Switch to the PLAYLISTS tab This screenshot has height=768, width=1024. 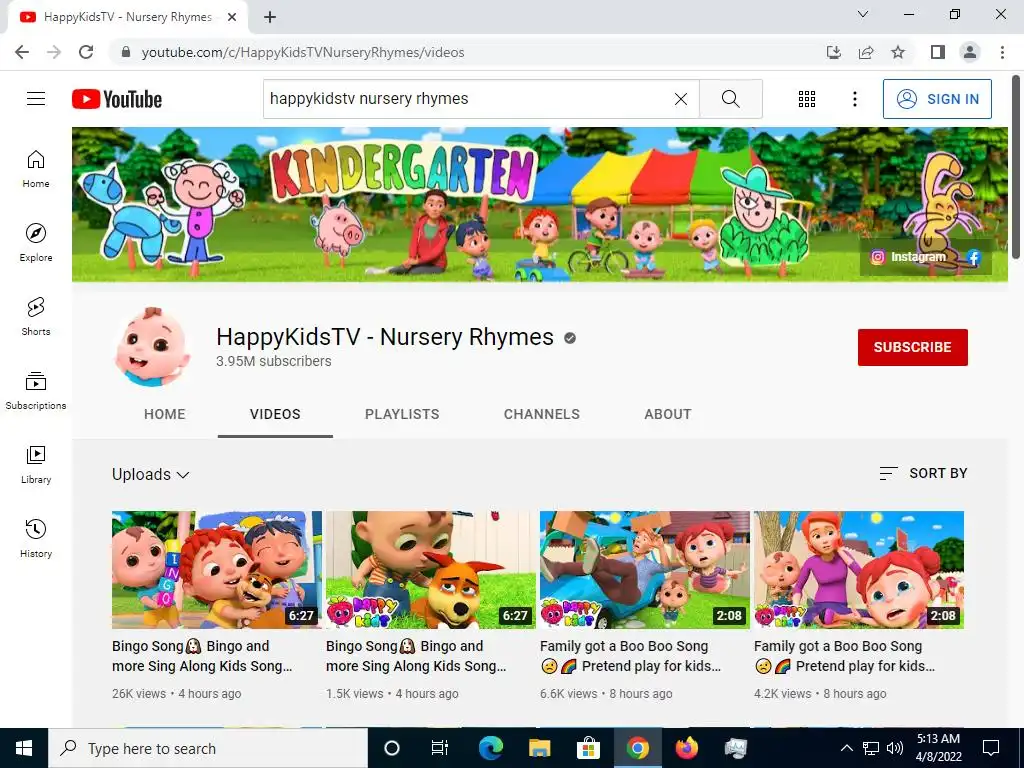click(x=402, y=414)
